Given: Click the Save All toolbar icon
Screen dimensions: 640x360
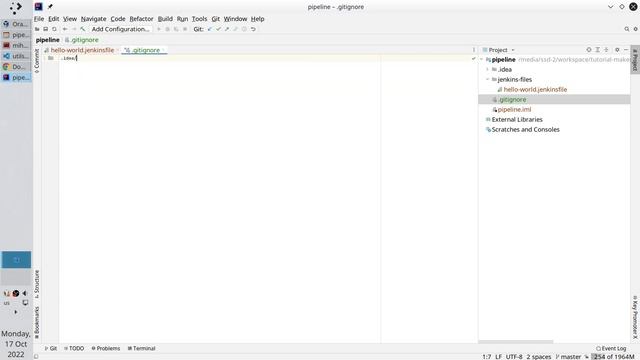Looking at the screenshot, I should click(x=46, y=29).
